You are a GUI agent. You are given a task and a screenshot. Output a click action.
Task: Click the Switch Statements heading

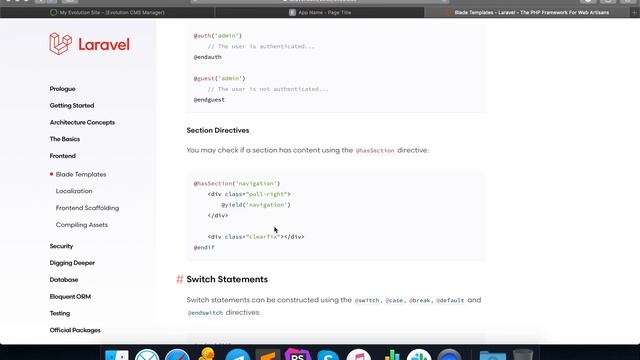pyautogui.click(x=227, y=279)
